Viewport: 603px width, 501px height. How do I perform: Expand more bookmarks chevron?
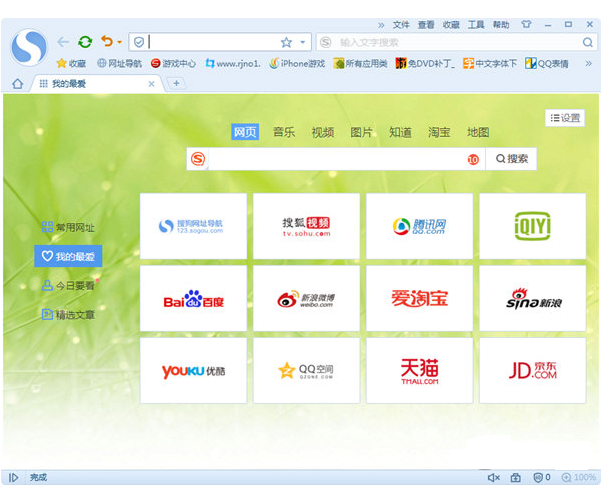[x=588, y=63]
